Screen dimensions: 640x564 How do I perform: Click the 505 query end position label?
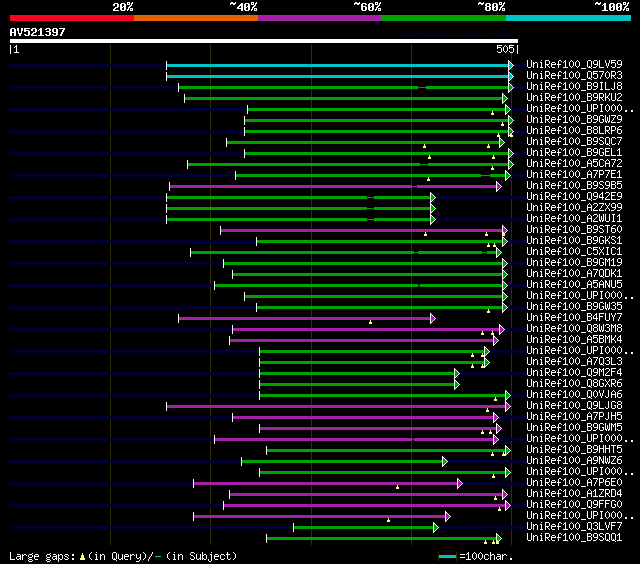click(x=505, y=49)
